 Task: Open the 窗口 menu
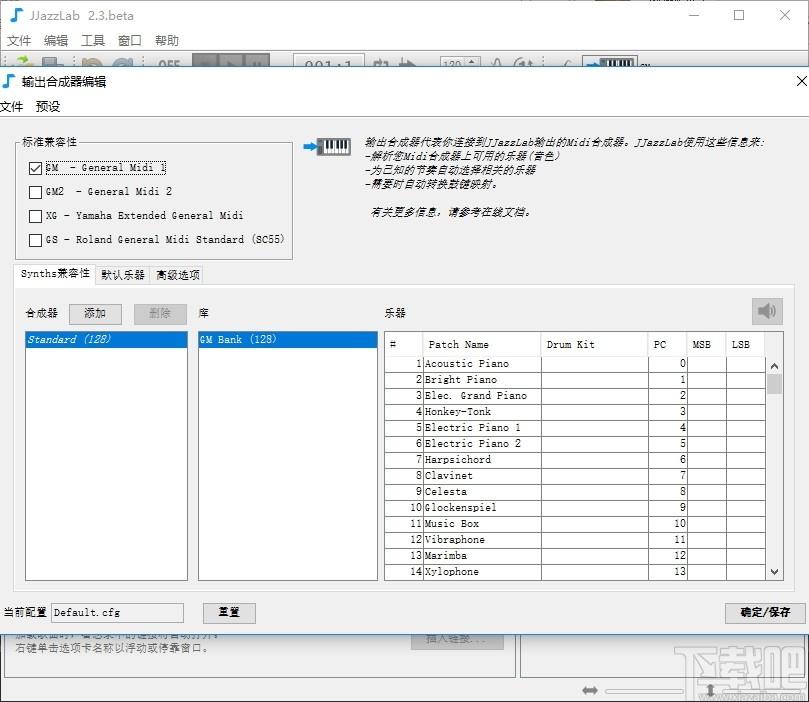(x=130, y=40)
